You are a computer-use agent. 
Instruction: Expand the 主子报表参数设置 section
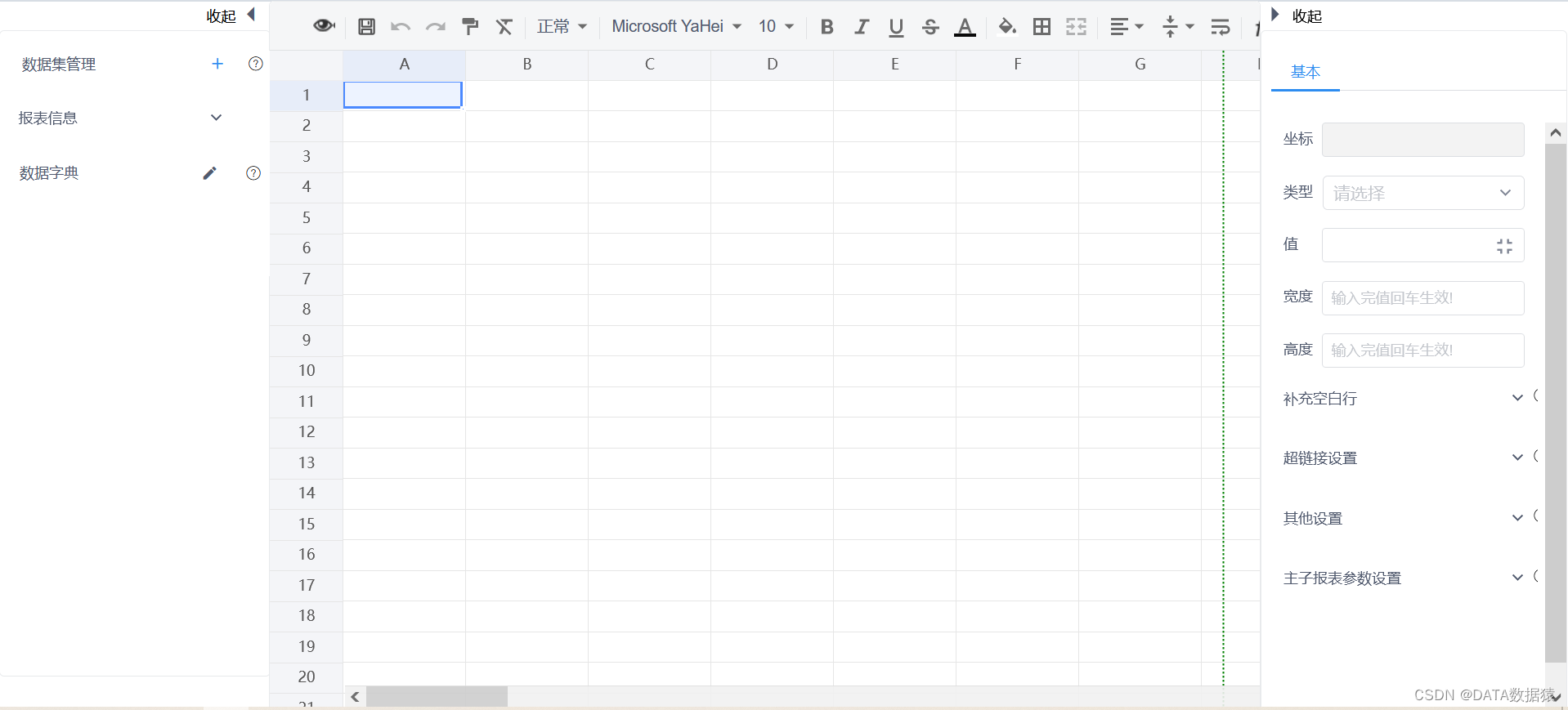(1517, 577)
